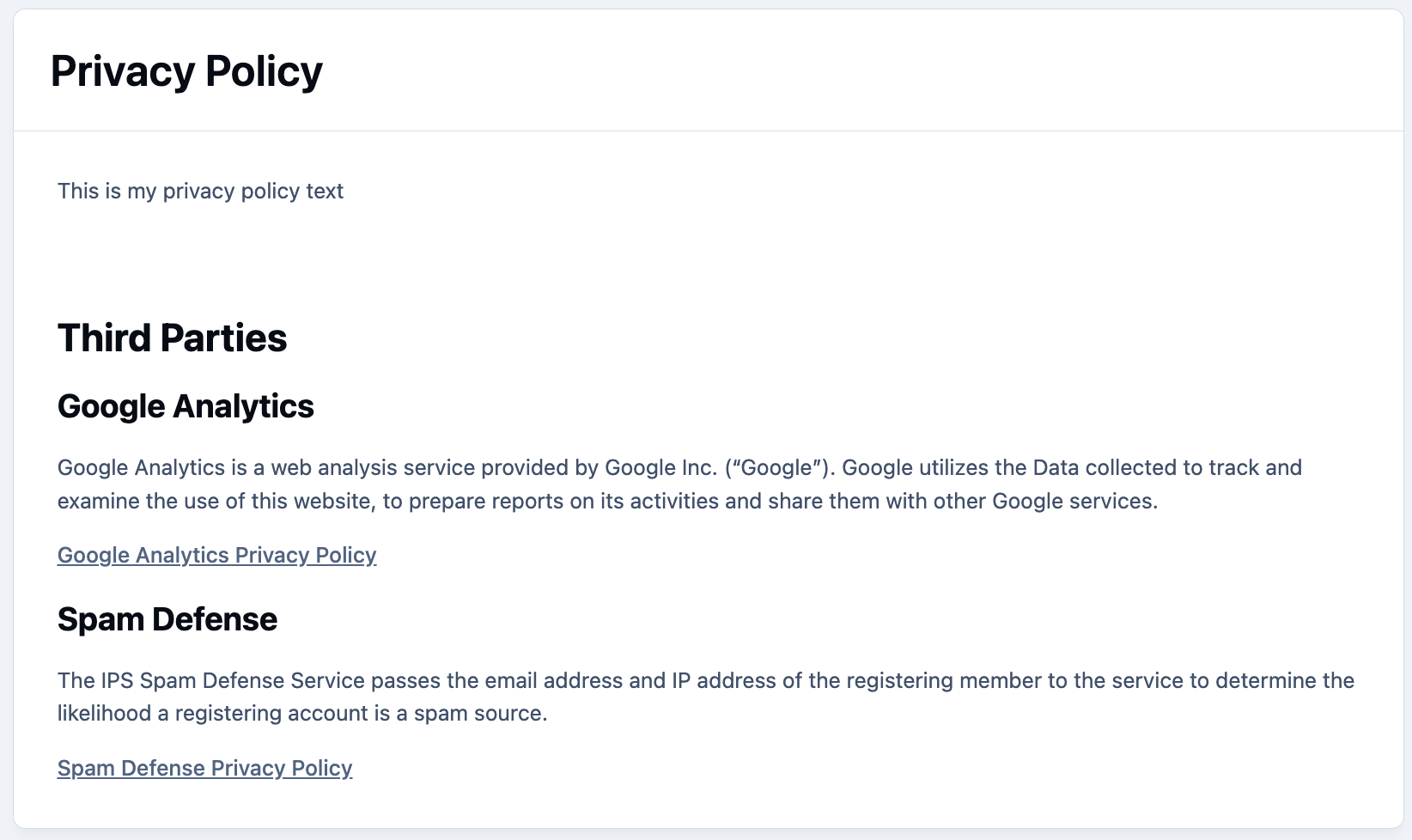Screen dimensions: 1412x840
Task: Click the 'This is my privacy policy text' paragraph
Action: pyautogui.click(x=200, y=191)
